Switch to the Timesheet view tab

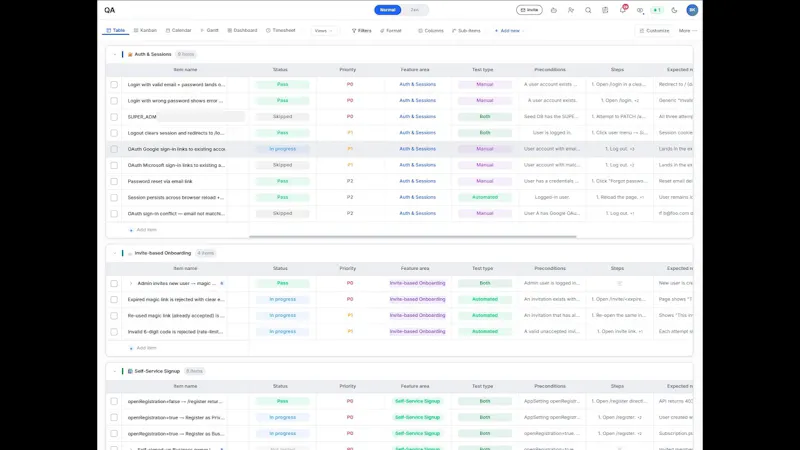(281, 31)
